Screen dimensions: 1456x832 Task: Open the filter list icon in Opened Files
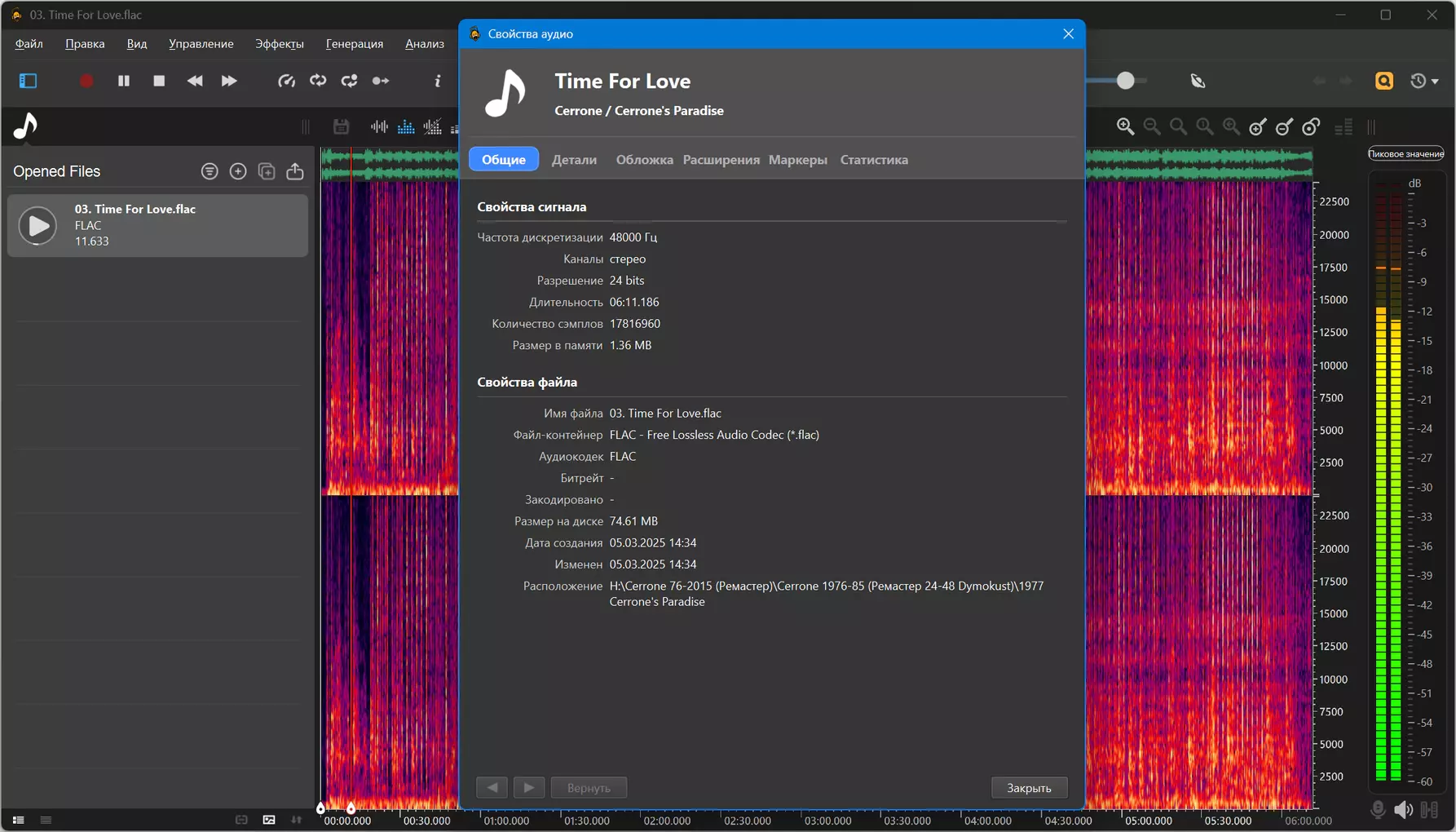(210, 171)
